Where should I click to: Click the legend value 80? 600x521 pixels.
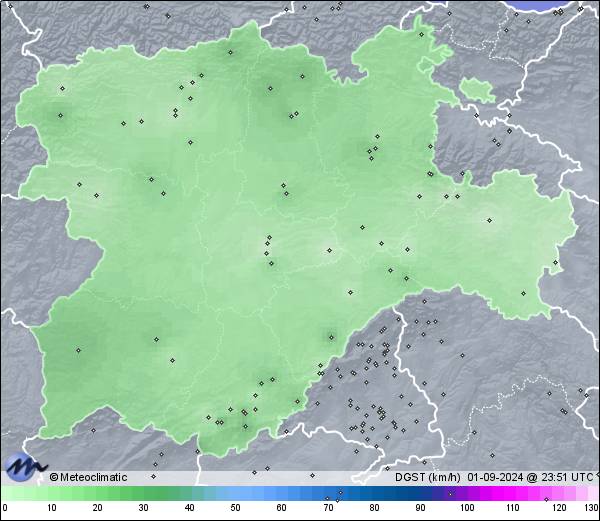[x=374, y=508]
